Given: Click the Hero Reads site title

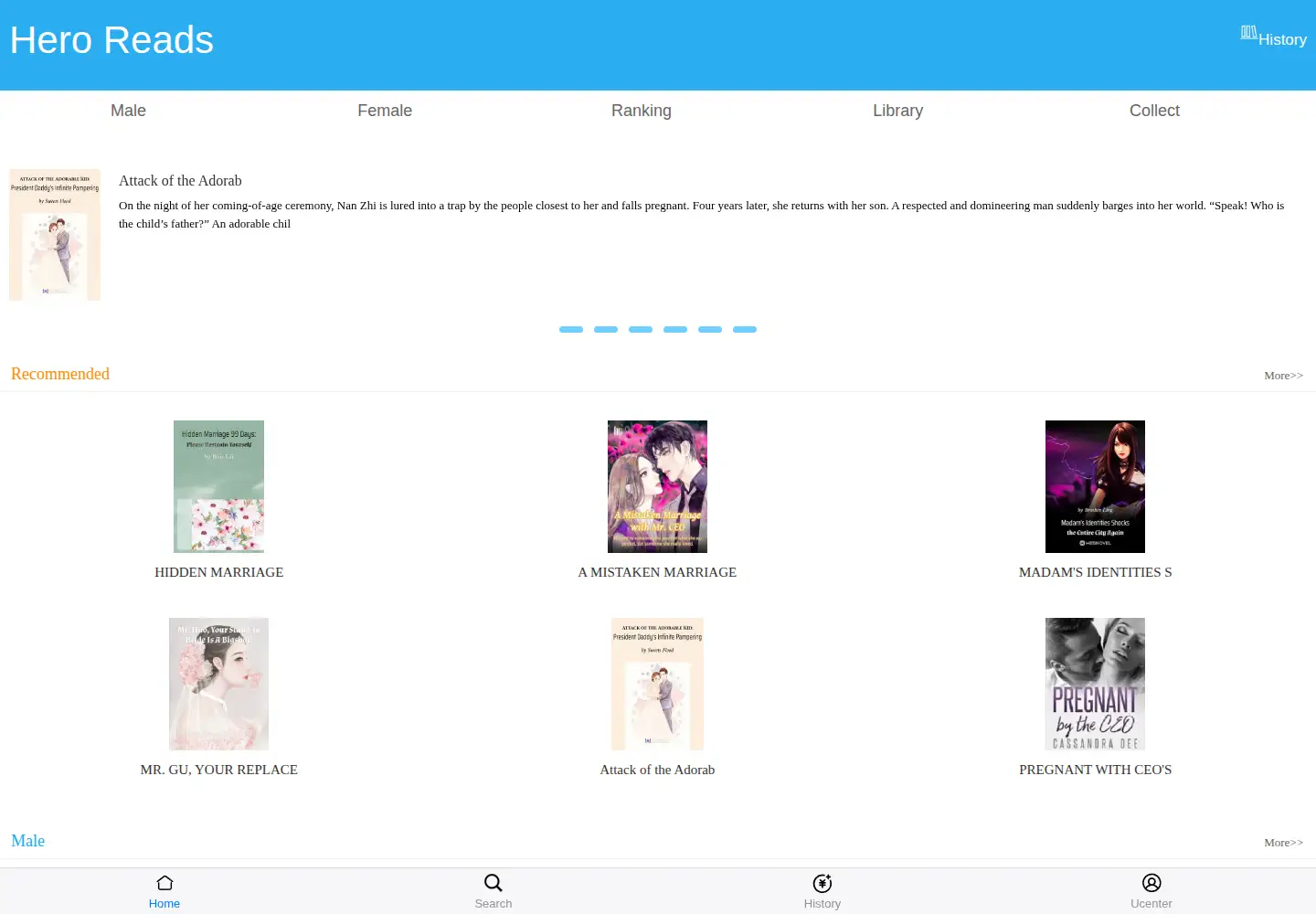Looking at the screenshot, I should [111, 40].
